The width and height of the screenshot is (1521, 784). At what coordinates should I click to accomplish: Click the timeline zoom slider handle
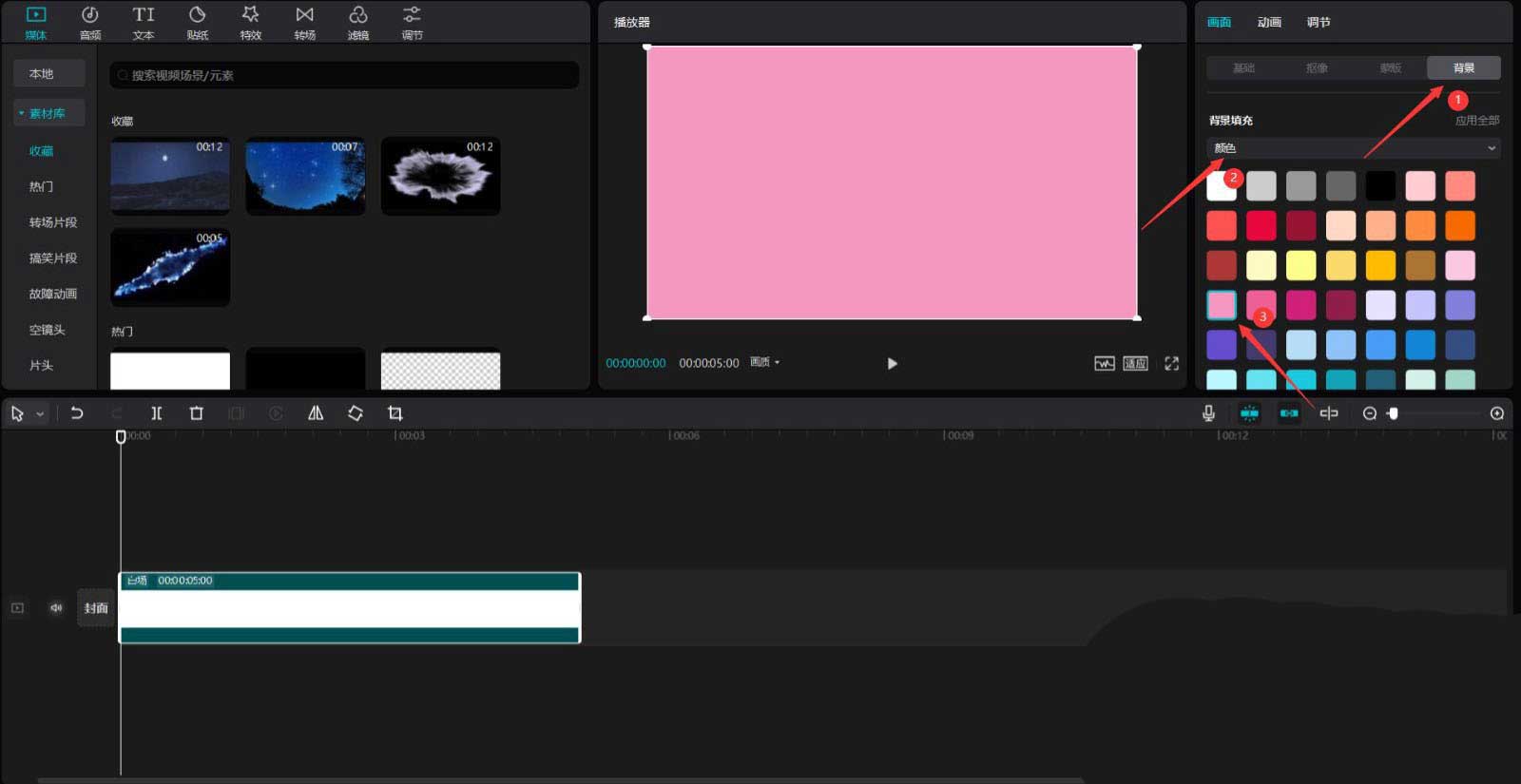click(x=1393, y=413)
